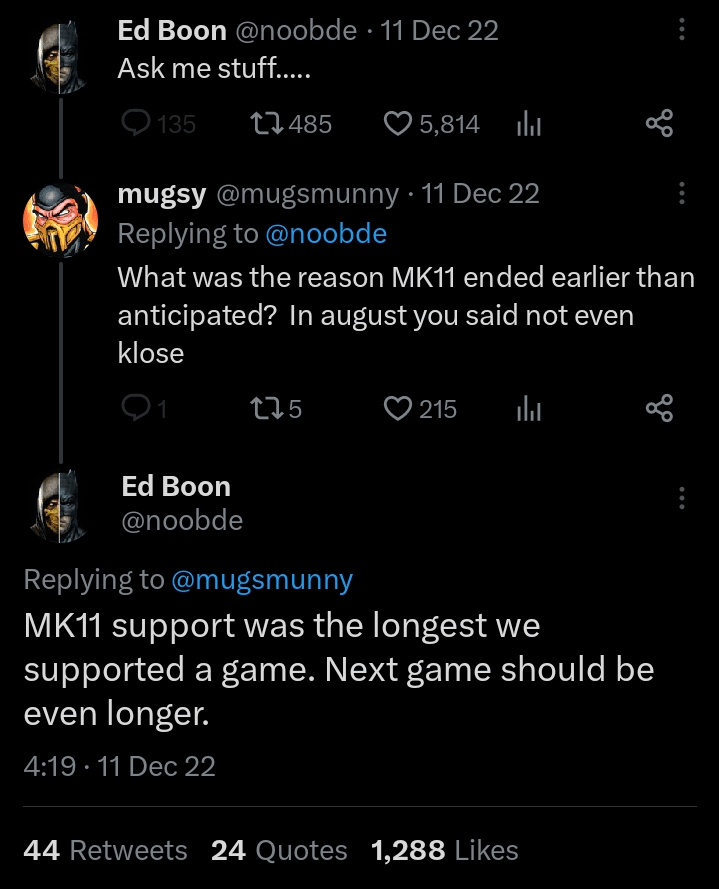The width and height of the screenshot is (719, 889).
Task: View analytics for Ed Boon's first tweet
Action: click(527, 124)
